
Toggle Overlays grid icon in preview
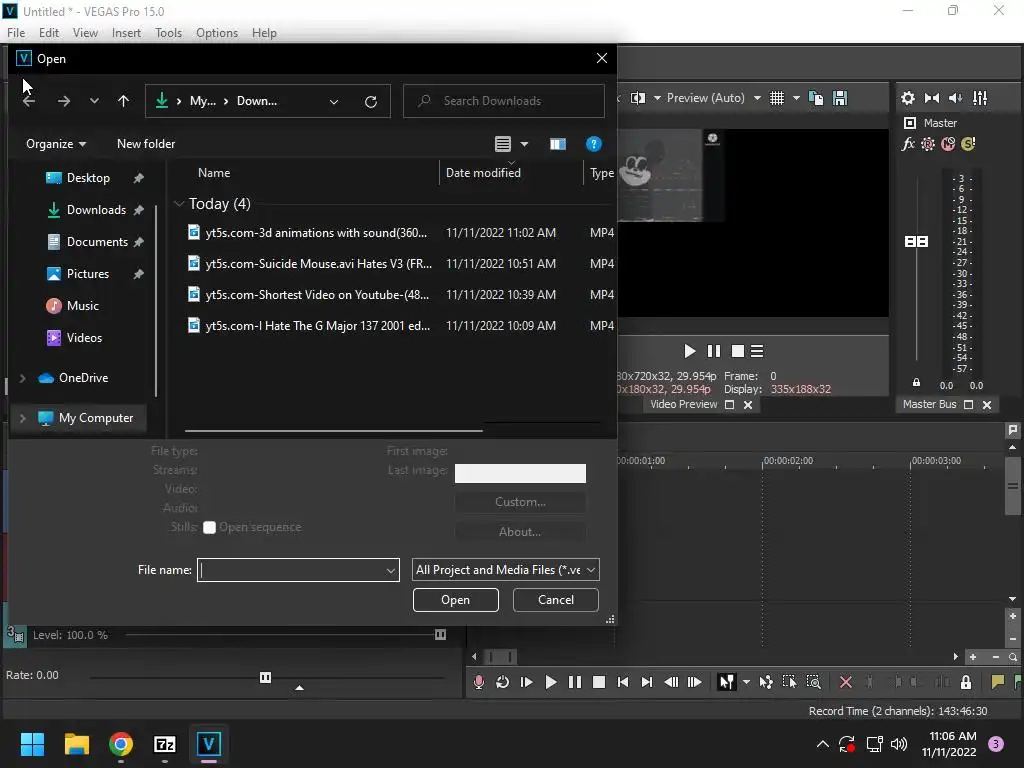[x=776, y=98]
